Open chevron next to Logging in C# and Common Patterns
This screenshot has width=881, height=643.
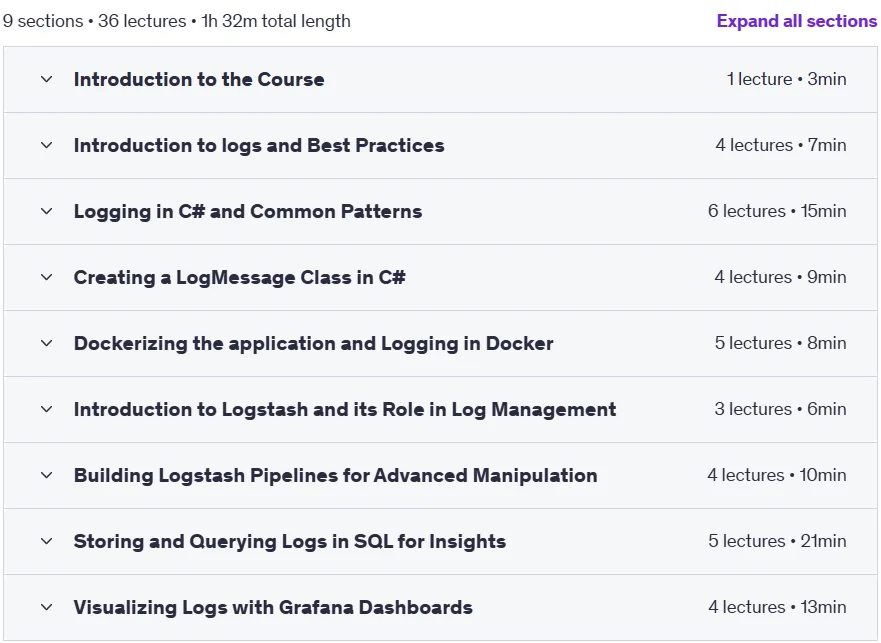click(x=47, y=211)
